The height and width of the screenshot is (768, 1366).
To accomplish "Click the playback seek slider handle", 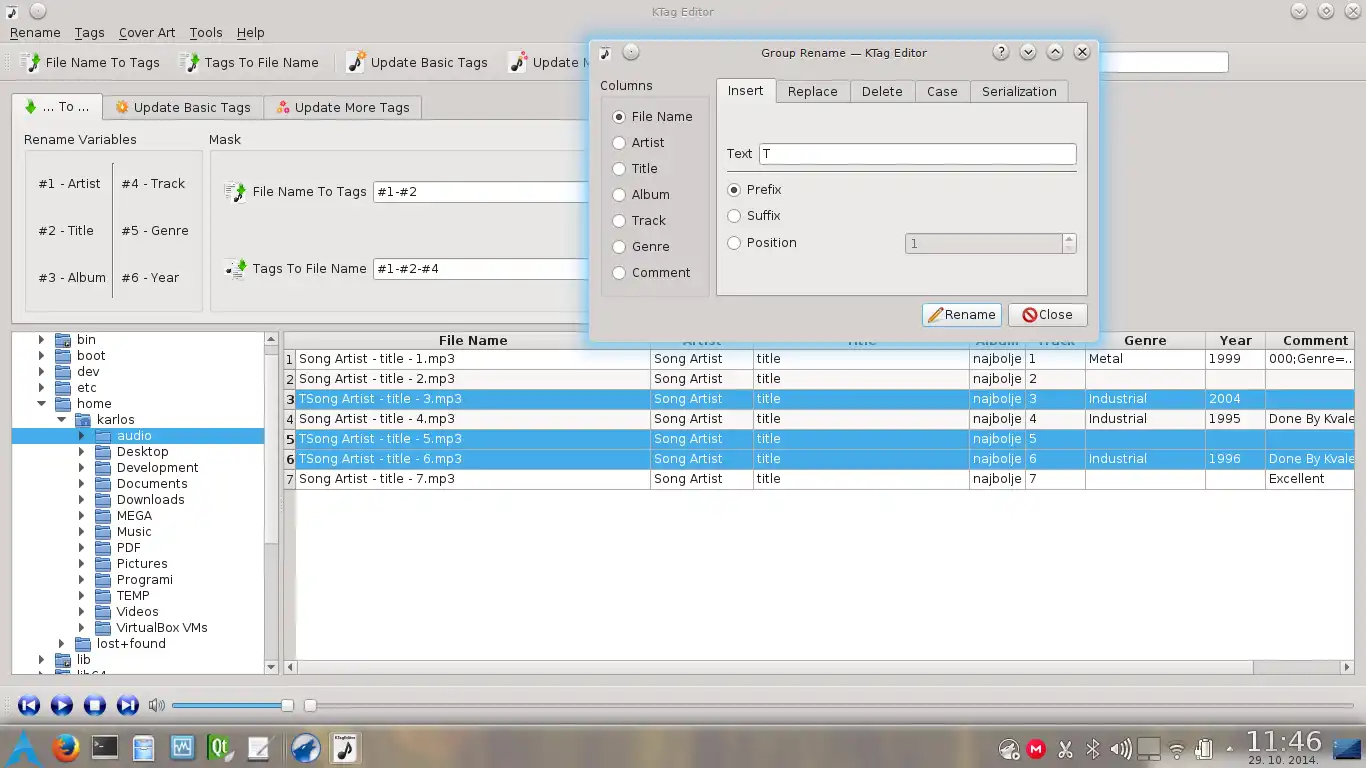I will pyautogui.click(x=310, y=705).
